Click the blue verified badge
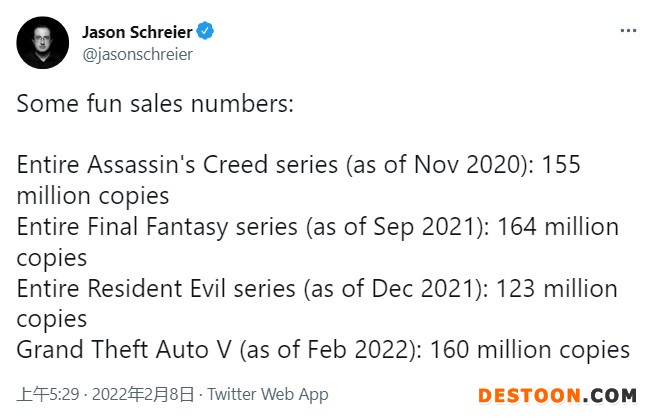The height and width of the screenshot is (418, 650). click(x=207, y=32)
